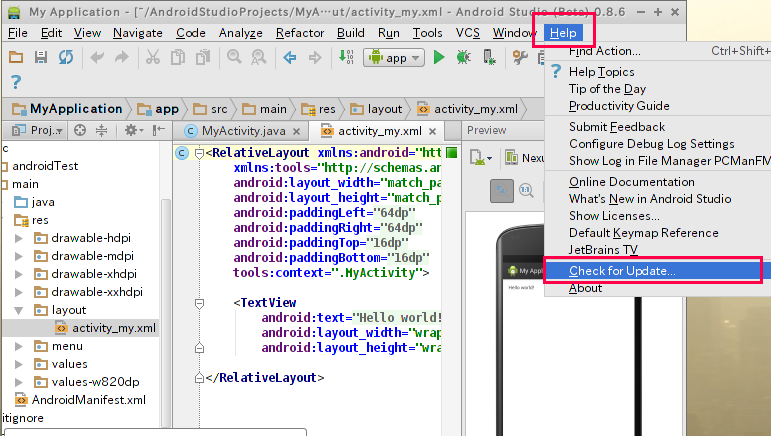Click the Collapse All icon in Project panel
Screen dimensions: 771x436
[x=101, y=130]
